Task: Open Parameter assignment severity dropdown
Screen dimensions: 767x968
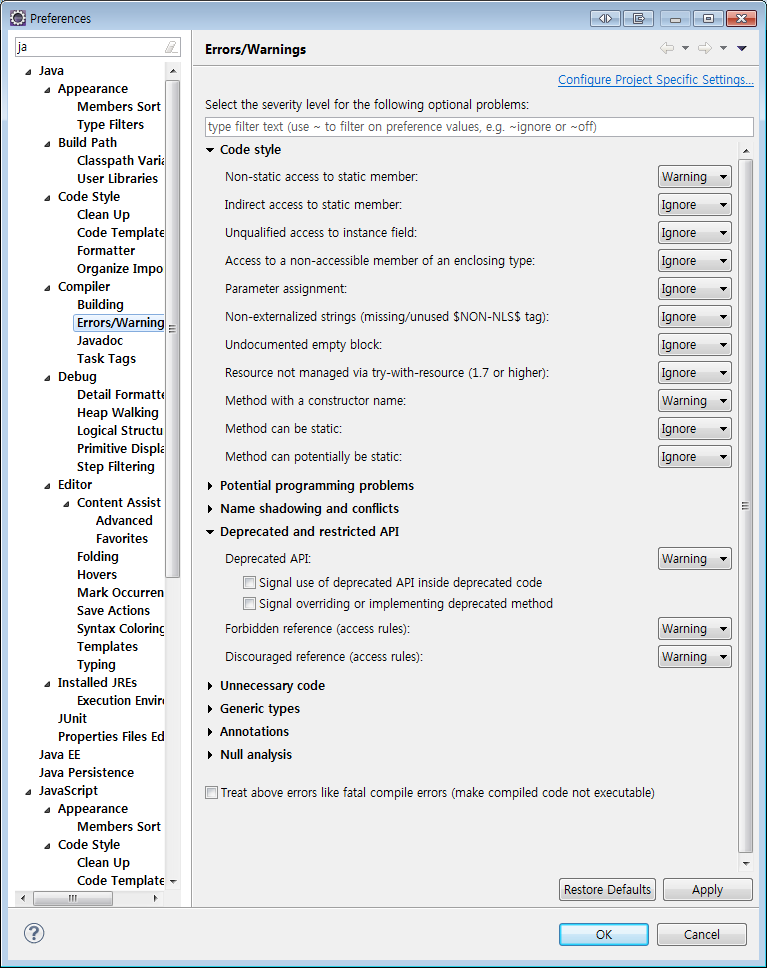Action: coord(695,288)
